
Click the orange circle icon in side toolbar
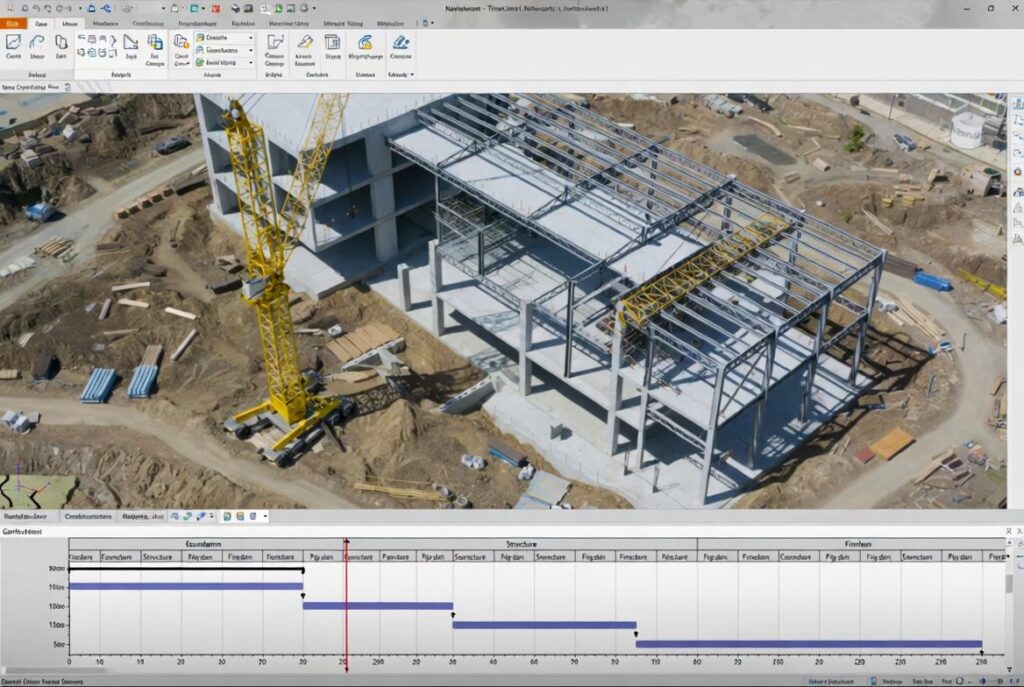[x=1017, y=172]
